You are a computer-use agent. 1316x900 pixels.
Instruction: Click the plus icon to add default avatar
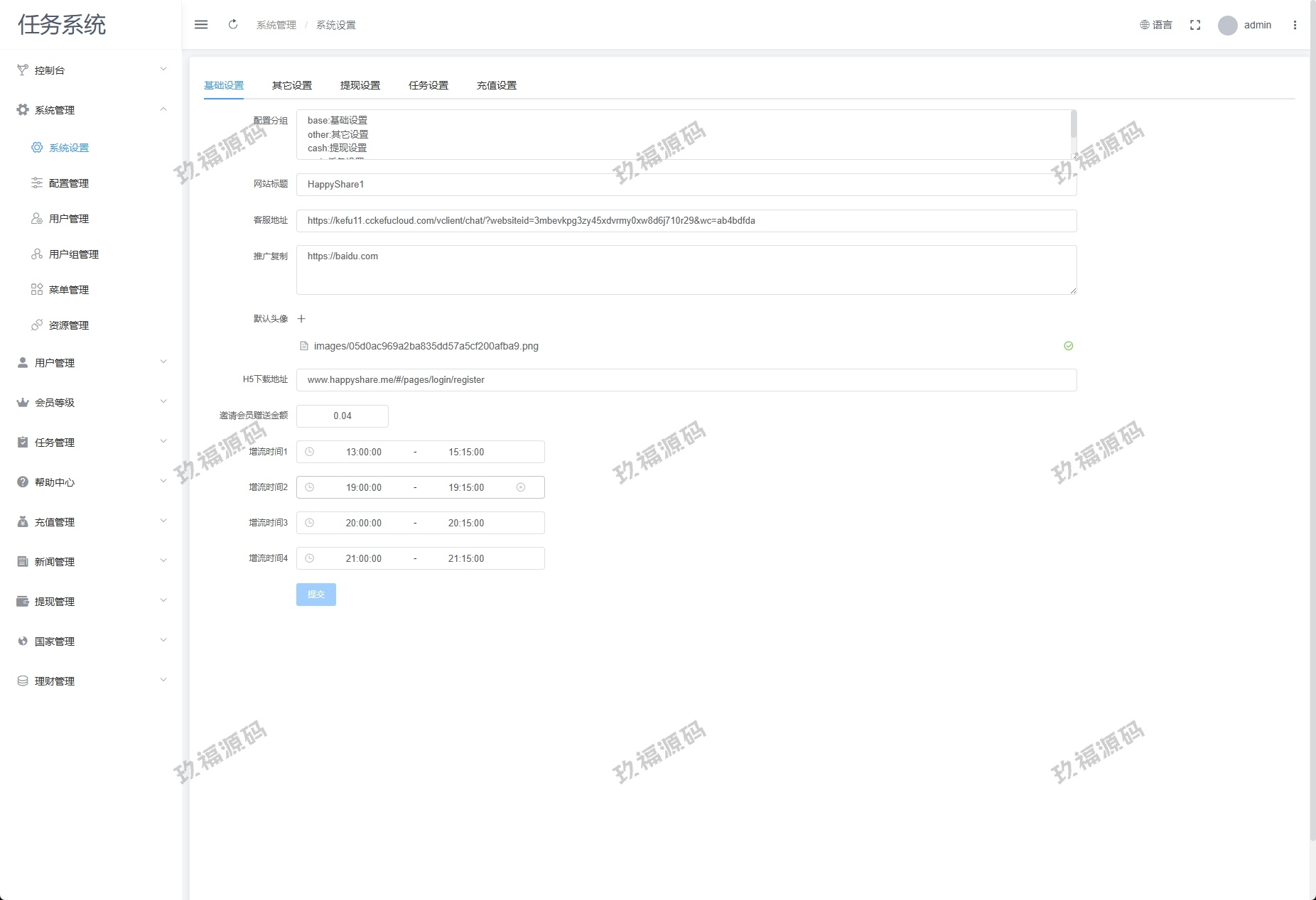(x=301, y=319)
